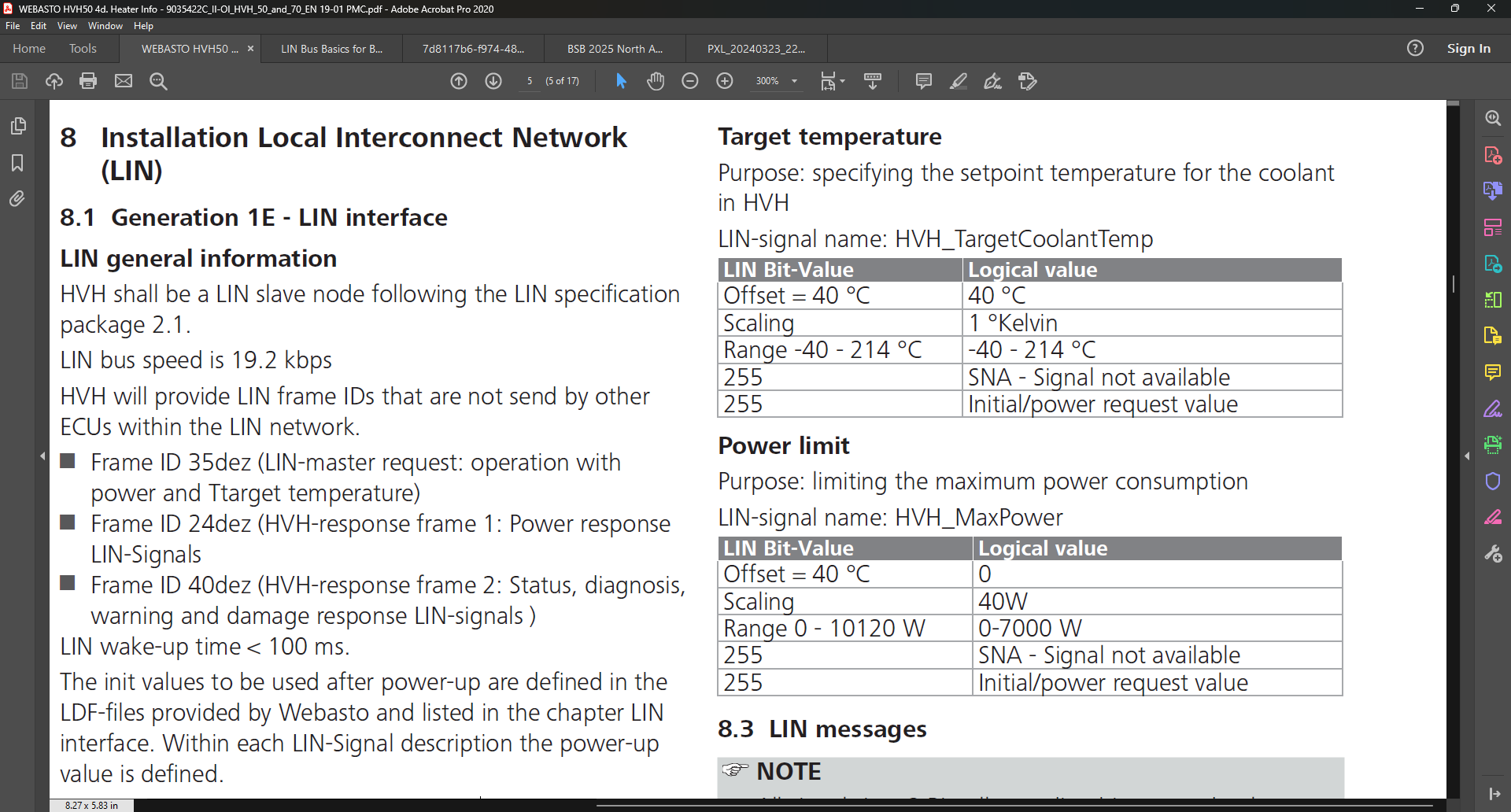Open the Page Thumbnails panel
1511x812 pixels.
[x=17, y=126]
